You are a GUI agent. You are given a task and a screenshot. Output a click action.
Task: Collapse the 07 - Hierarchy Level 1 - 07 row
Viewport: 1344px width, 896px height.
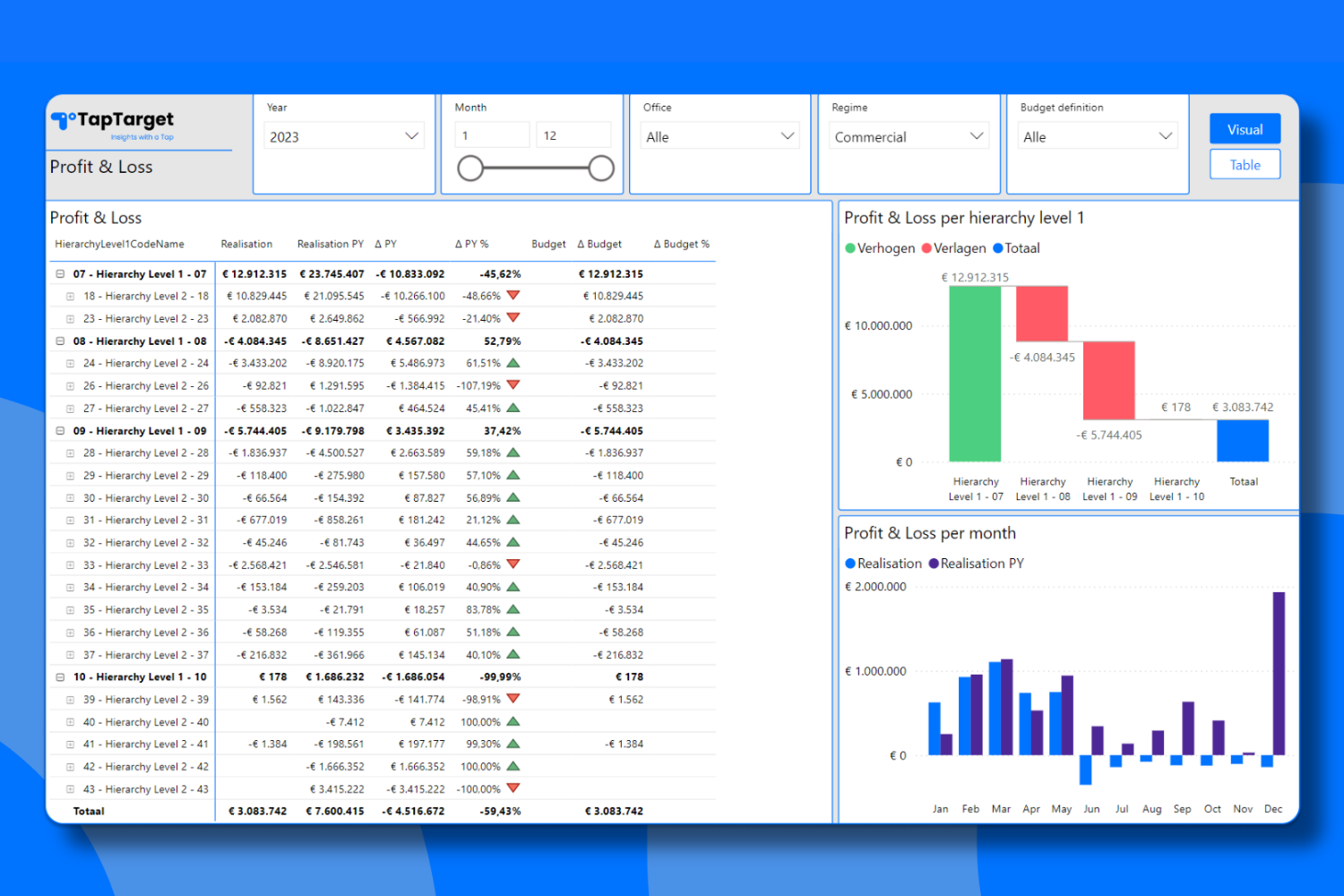click(61, 274)
